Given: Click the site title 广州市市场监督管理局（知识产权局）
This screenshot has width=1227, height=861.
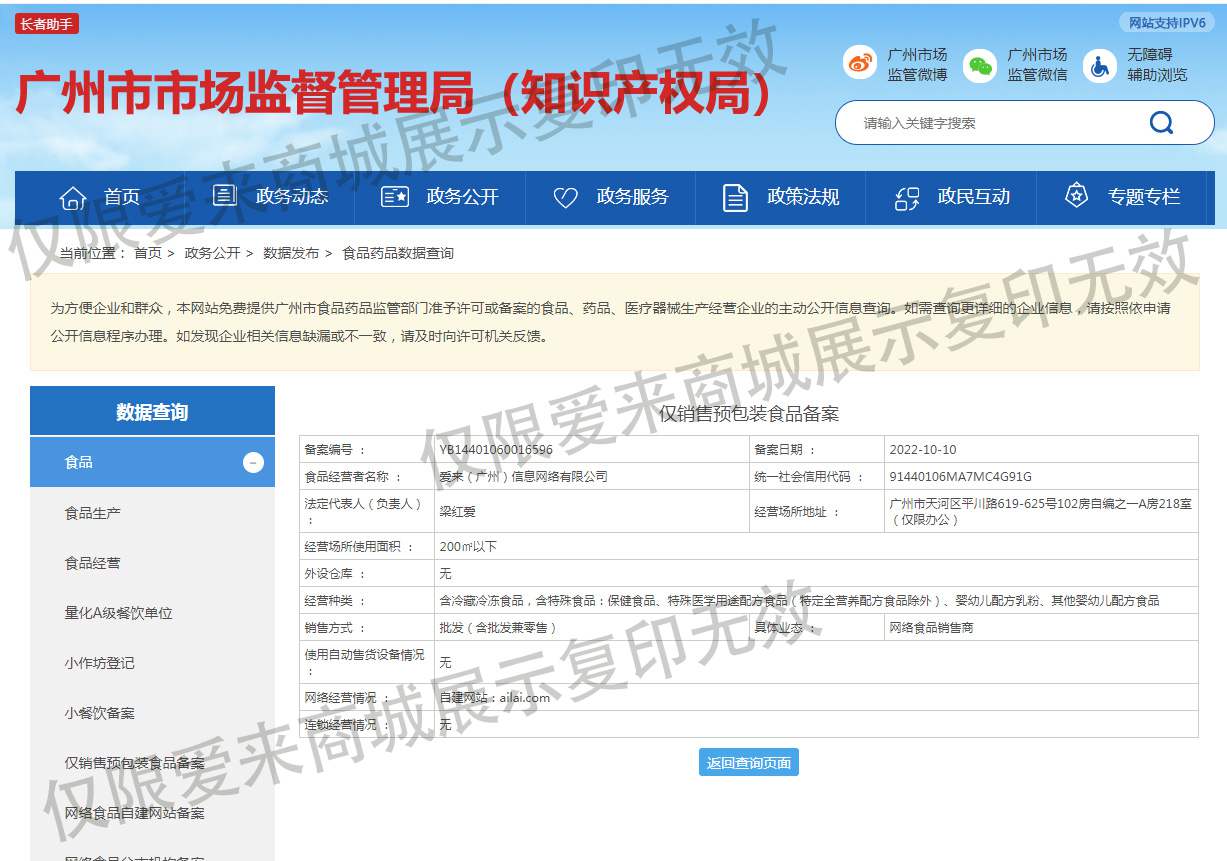Looking at the screenshot, I should click(397, 94).
